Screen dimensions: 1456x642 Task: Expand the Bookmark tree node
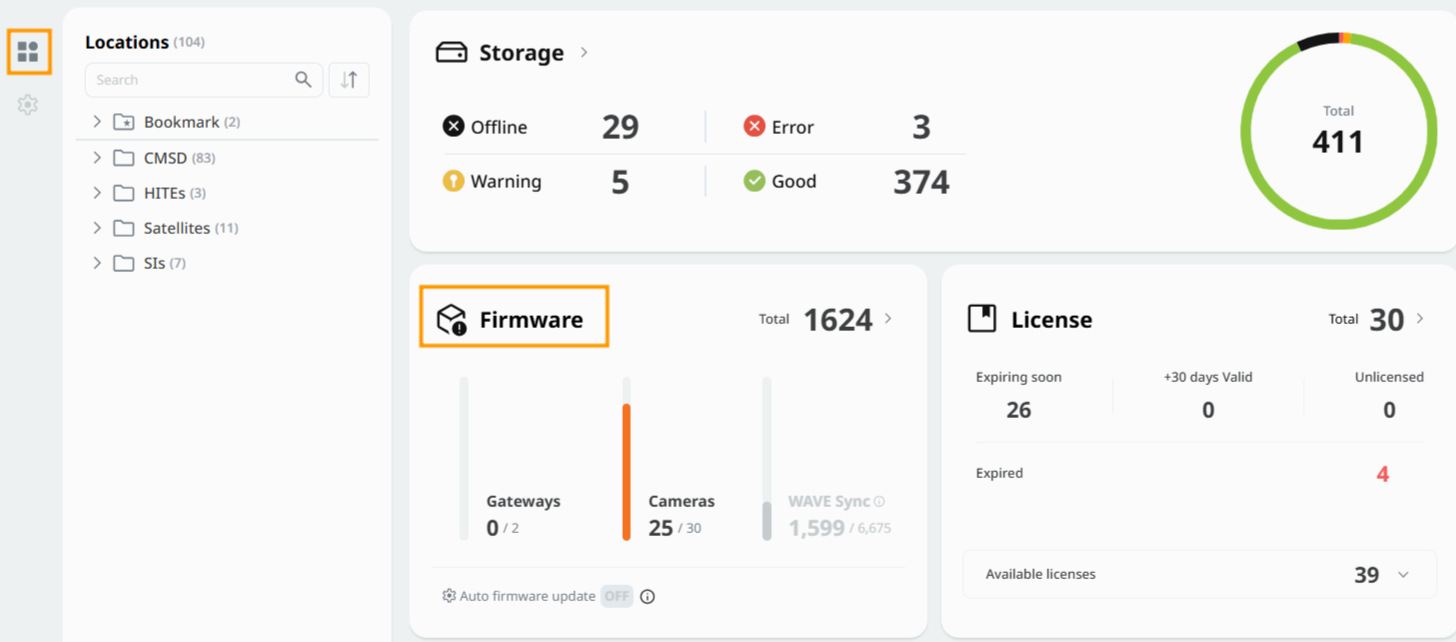[97, 122]
